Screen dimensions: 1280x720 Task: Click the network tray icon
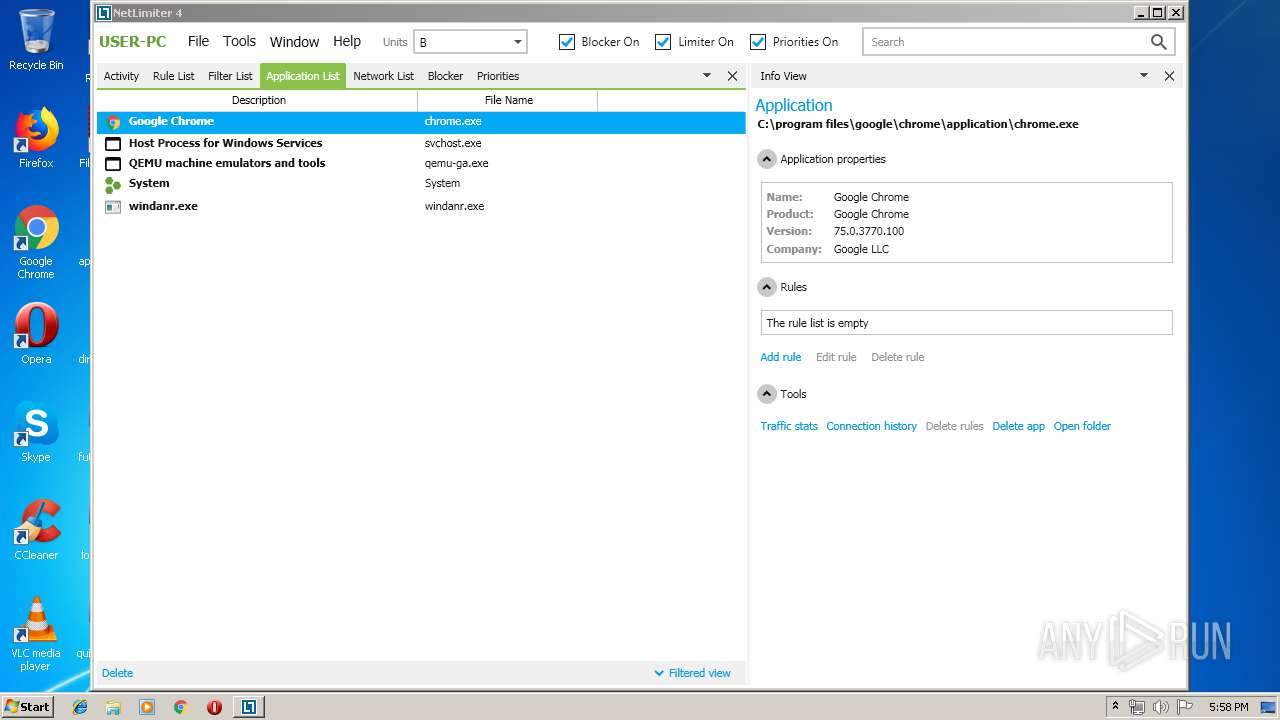point(1137,707)
